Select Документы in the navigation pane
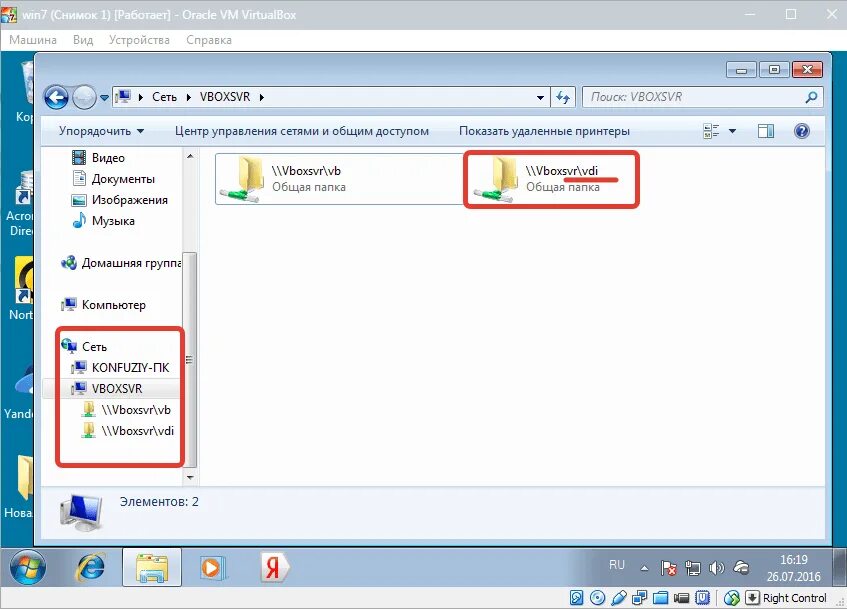The height and width of the screenshot is (609, 847). 113,179
